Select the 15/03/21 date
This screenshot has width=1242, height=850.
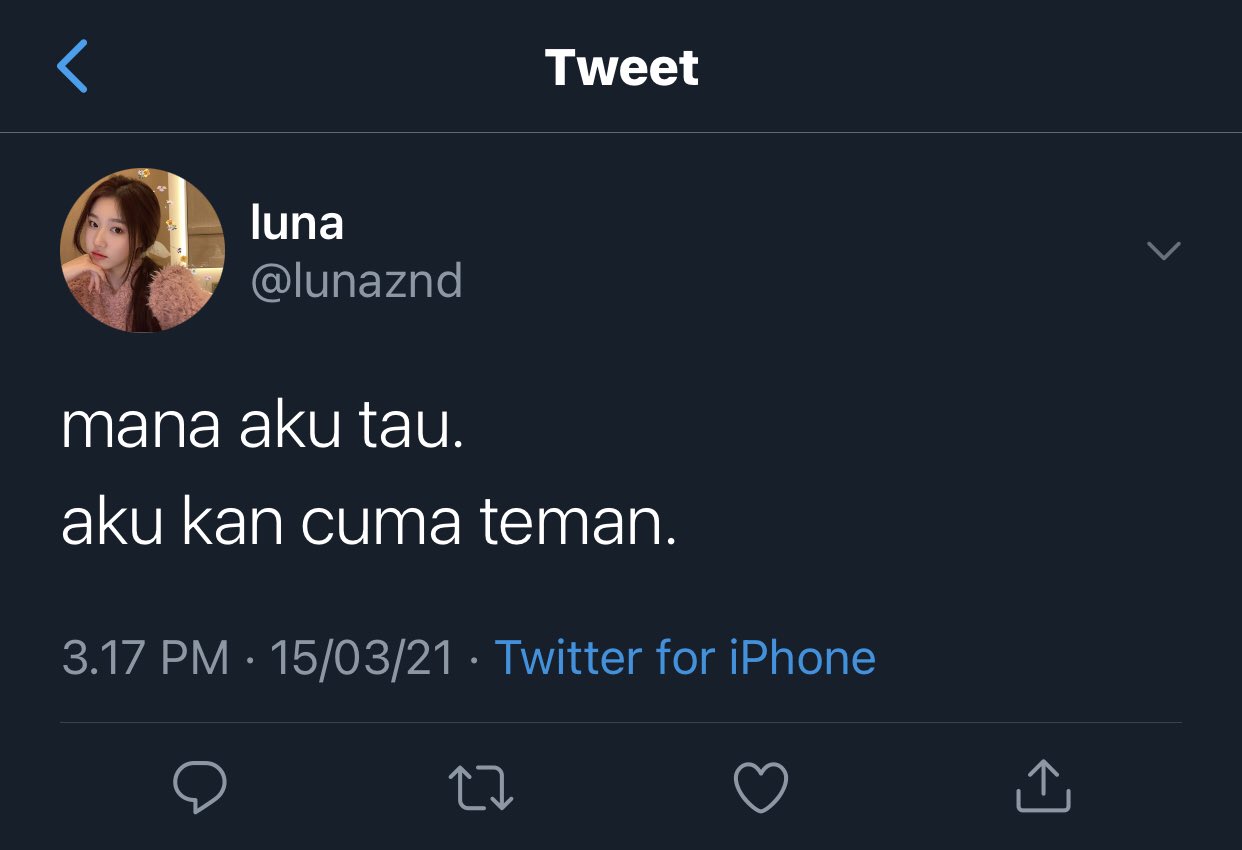[361, 658]
